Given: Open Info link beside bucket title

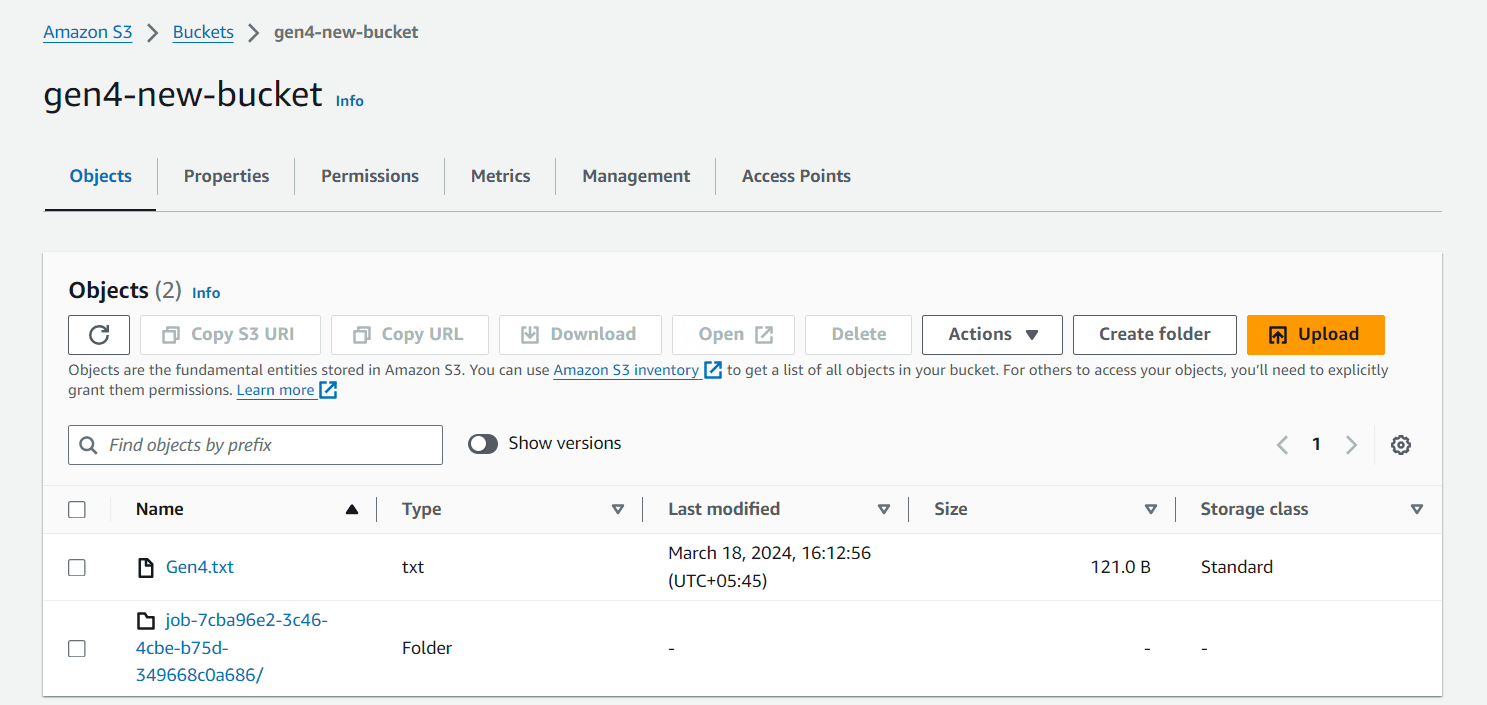Looking at the screenshot, I should tap(350, 101).
